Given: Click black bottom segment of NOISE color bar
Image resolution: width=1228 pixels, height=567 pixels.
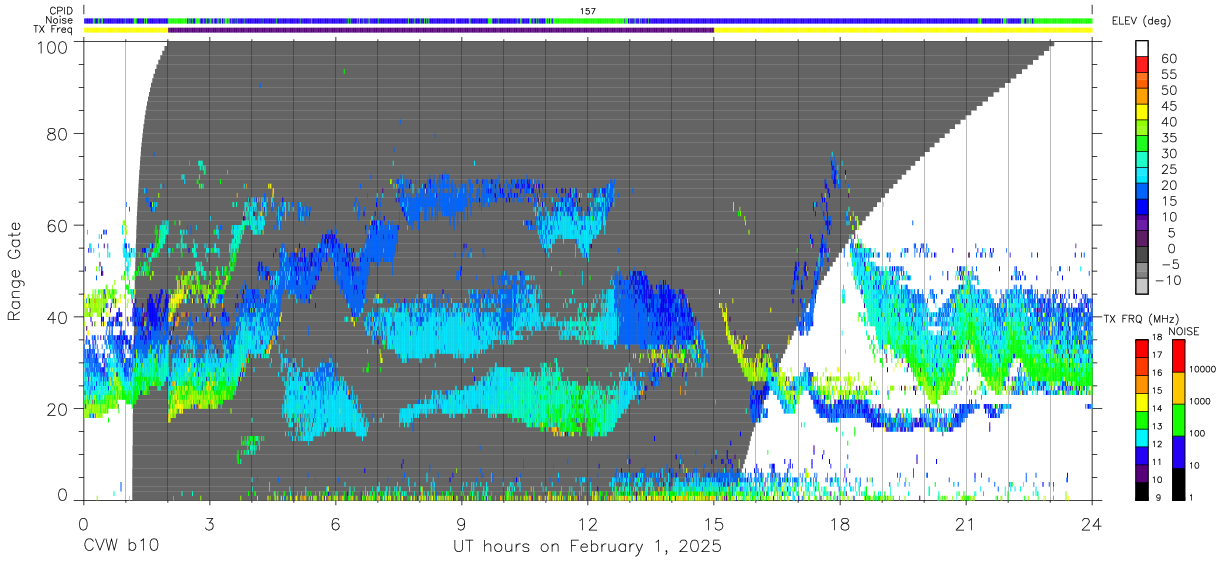Looking at the screenshot, I should [x=1177, y=483].
